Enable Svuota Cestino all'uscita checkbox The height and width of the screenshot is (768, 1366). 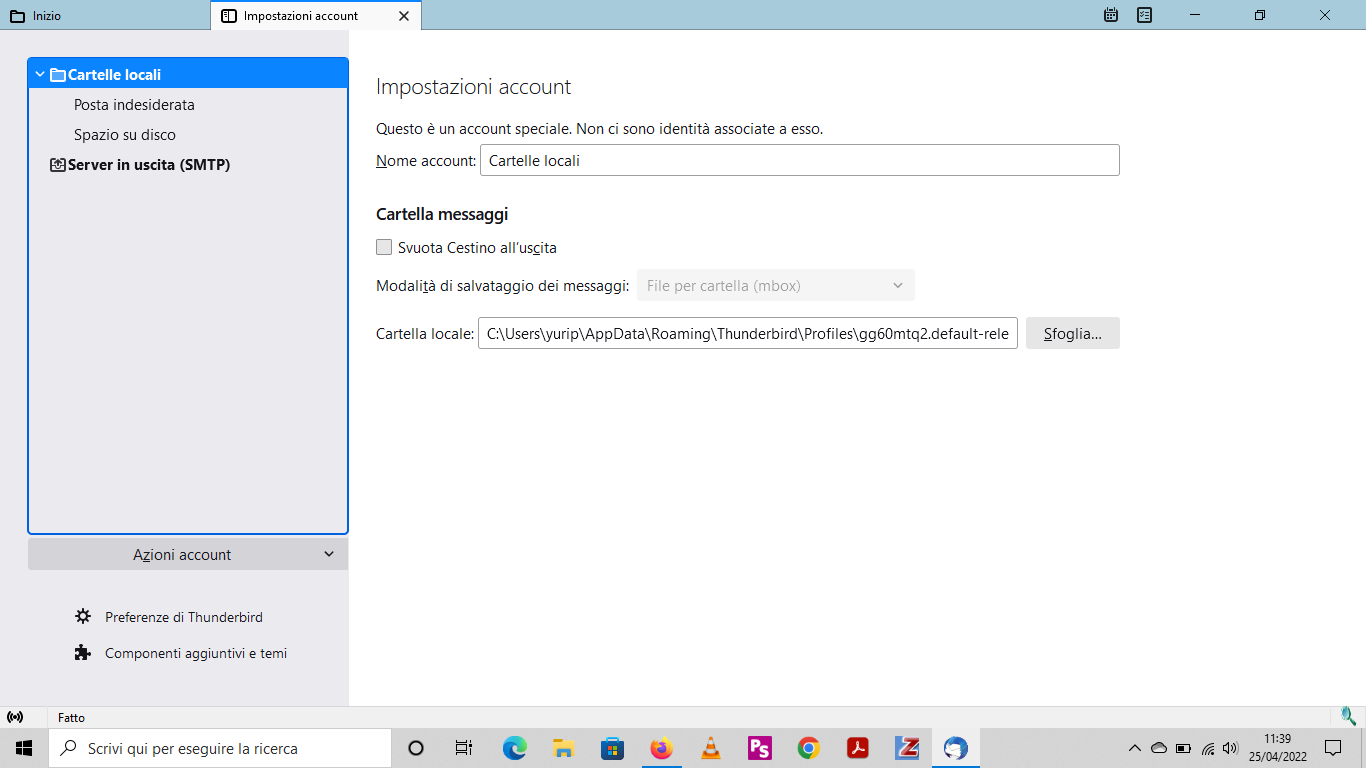(x=384, y=247)
